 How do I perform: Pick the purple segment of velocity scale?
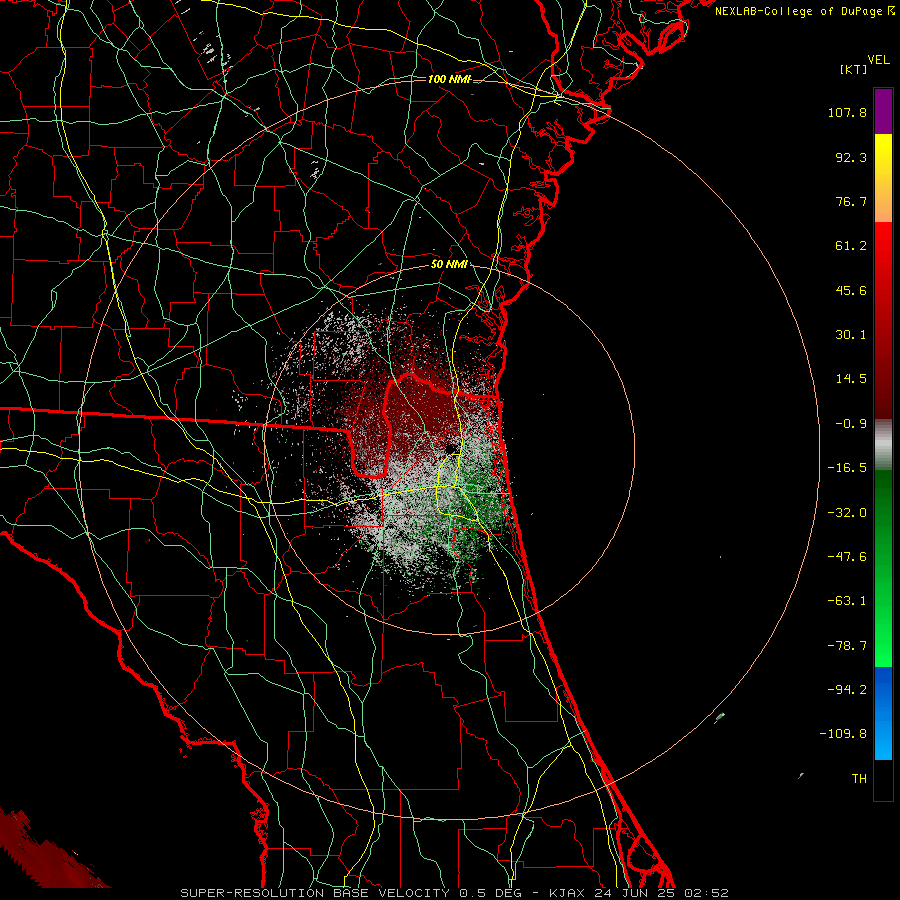click(x=883, y=111)
